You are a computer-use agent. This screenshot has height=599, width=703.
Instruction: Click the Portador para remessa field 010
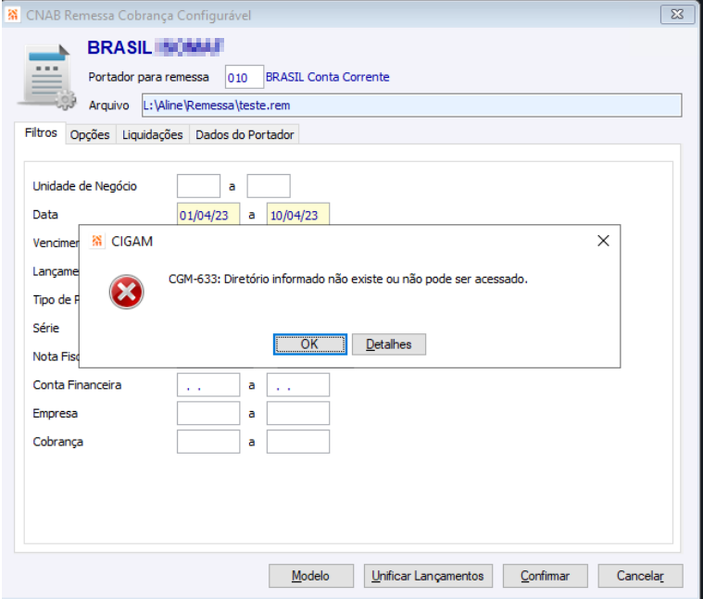coord(244,77)
